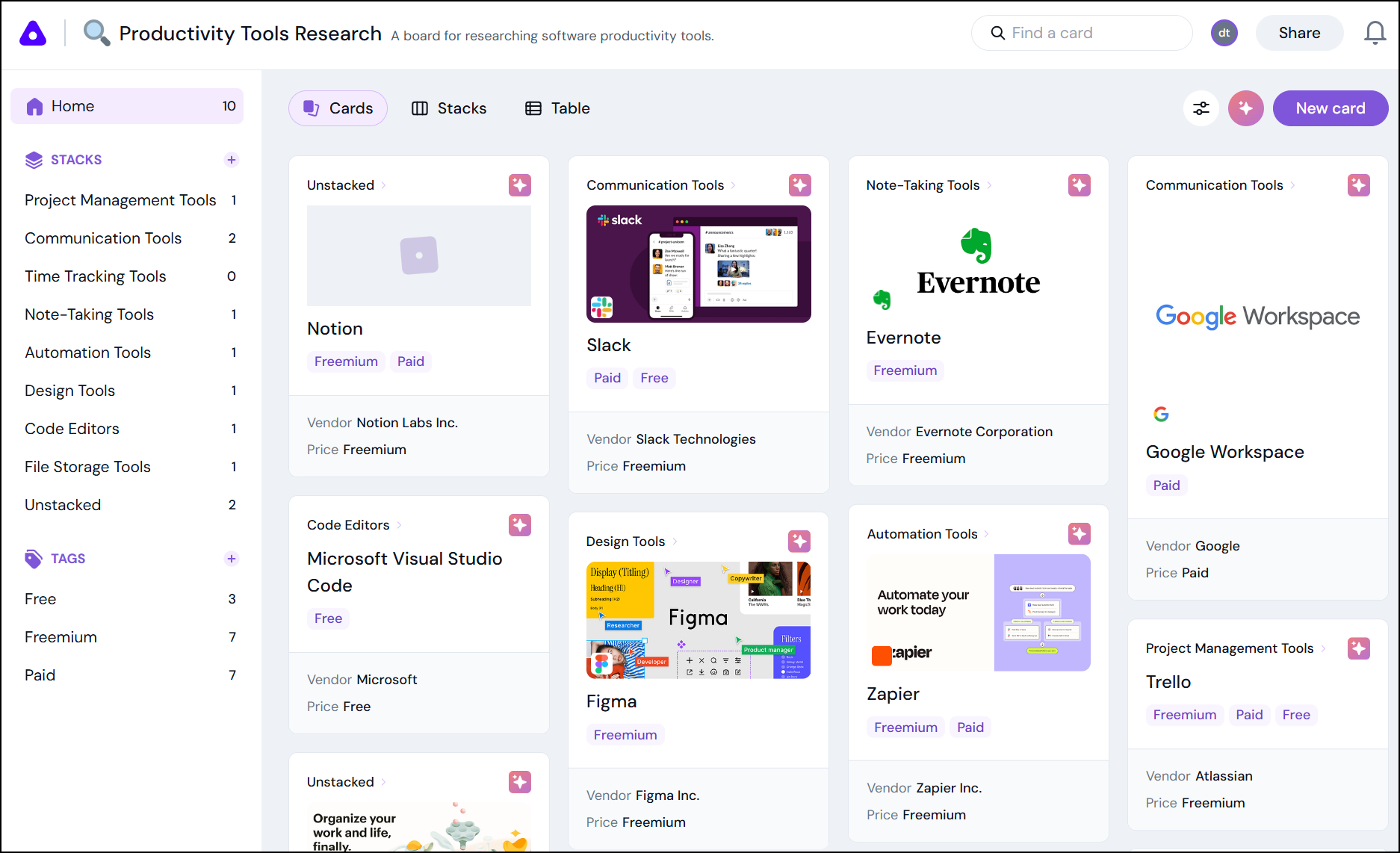Expand Code Editors chevron on card
The height and width of the screenshot is (853, 1400).
pos(399,525)
